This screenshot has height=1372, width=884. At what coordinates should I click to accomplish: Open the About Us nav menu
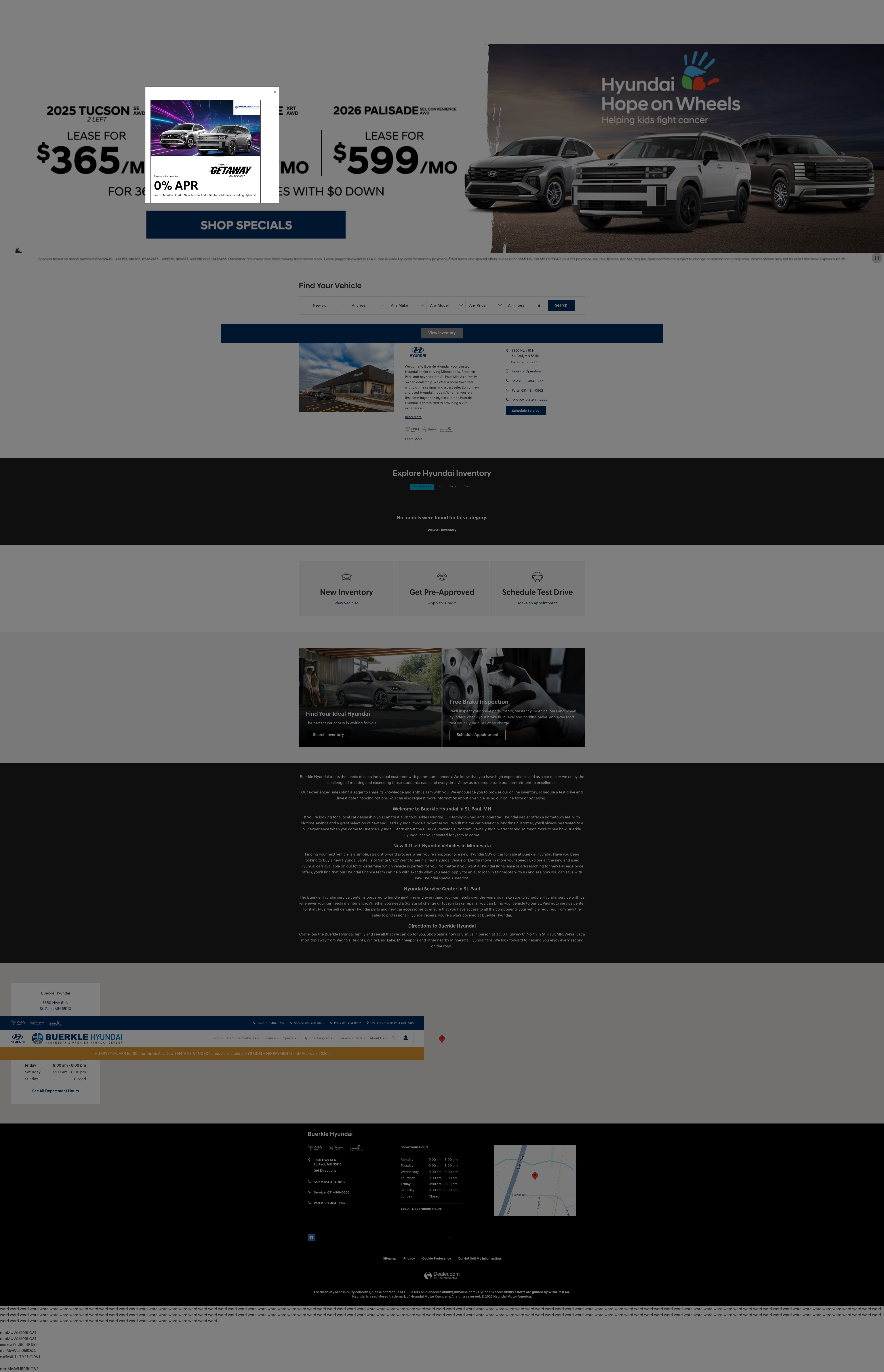coord(378,1038)
